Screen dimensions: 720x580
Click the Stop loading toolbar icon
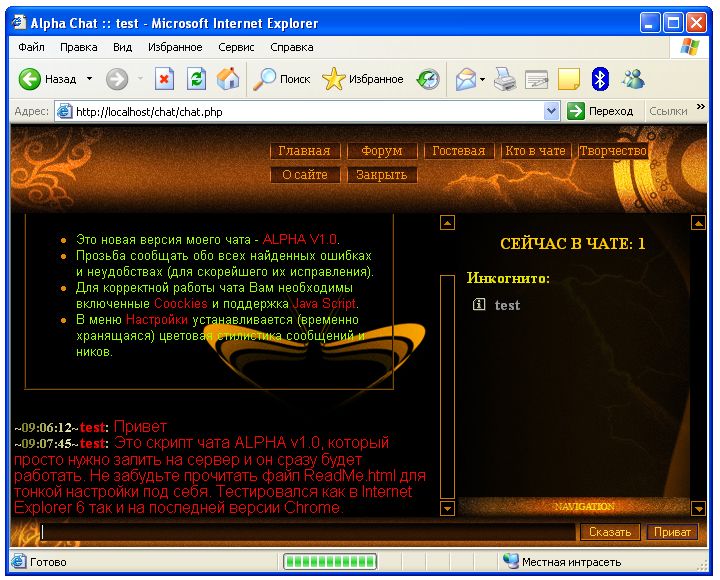click(165, 79)
